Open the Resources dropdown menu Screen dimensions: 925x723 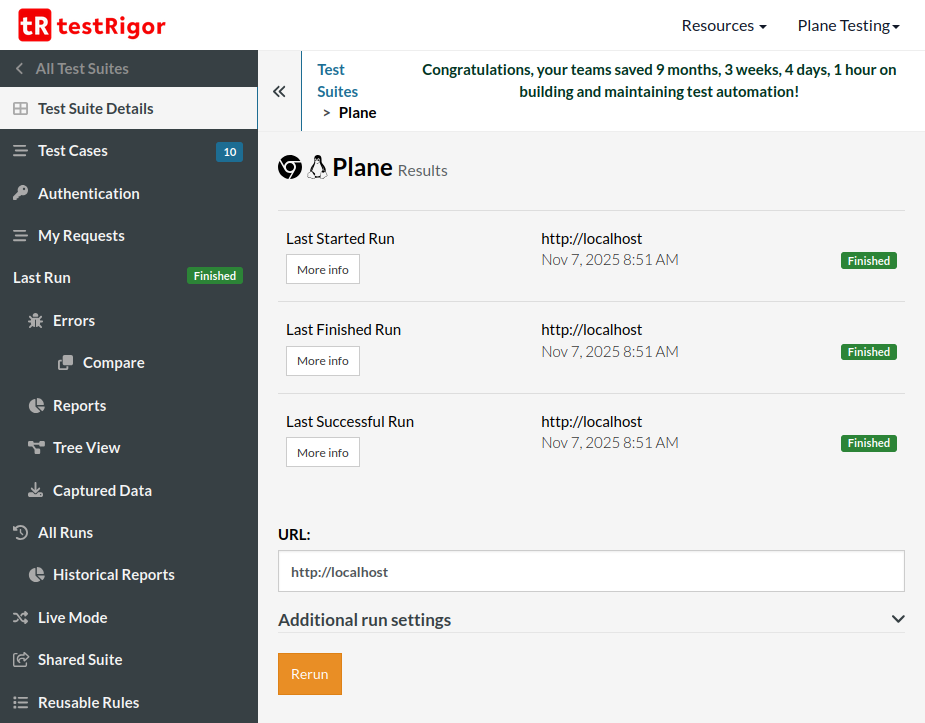(x=723, y=26)
